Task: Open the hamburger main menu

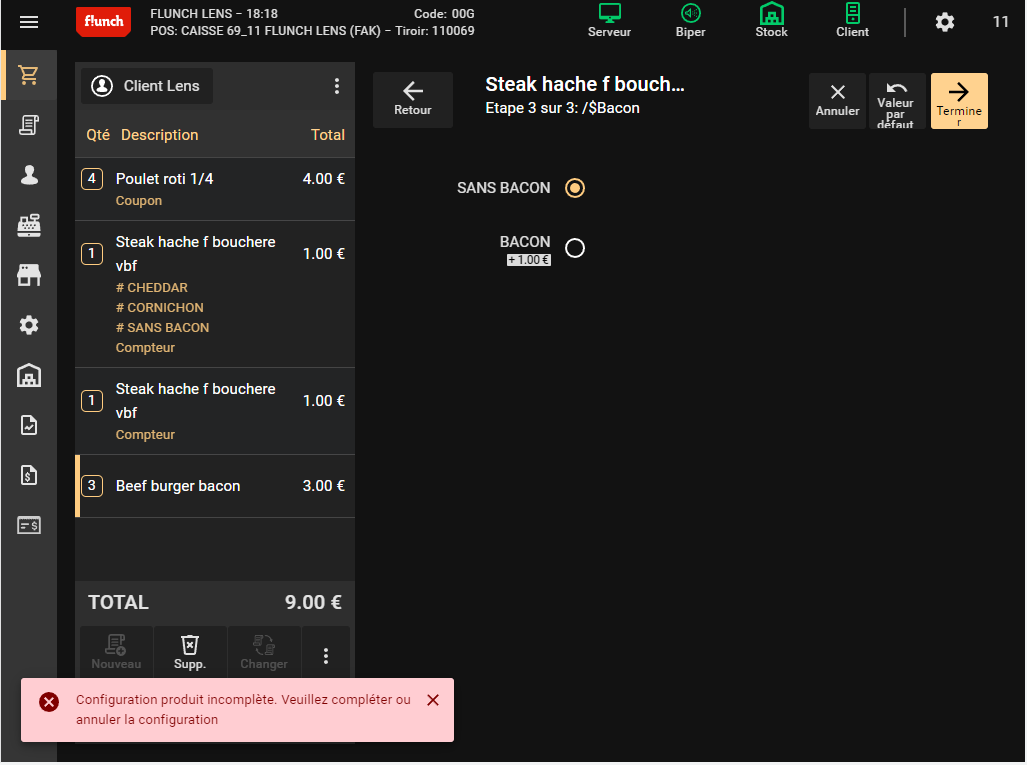Action: [29, 22]
